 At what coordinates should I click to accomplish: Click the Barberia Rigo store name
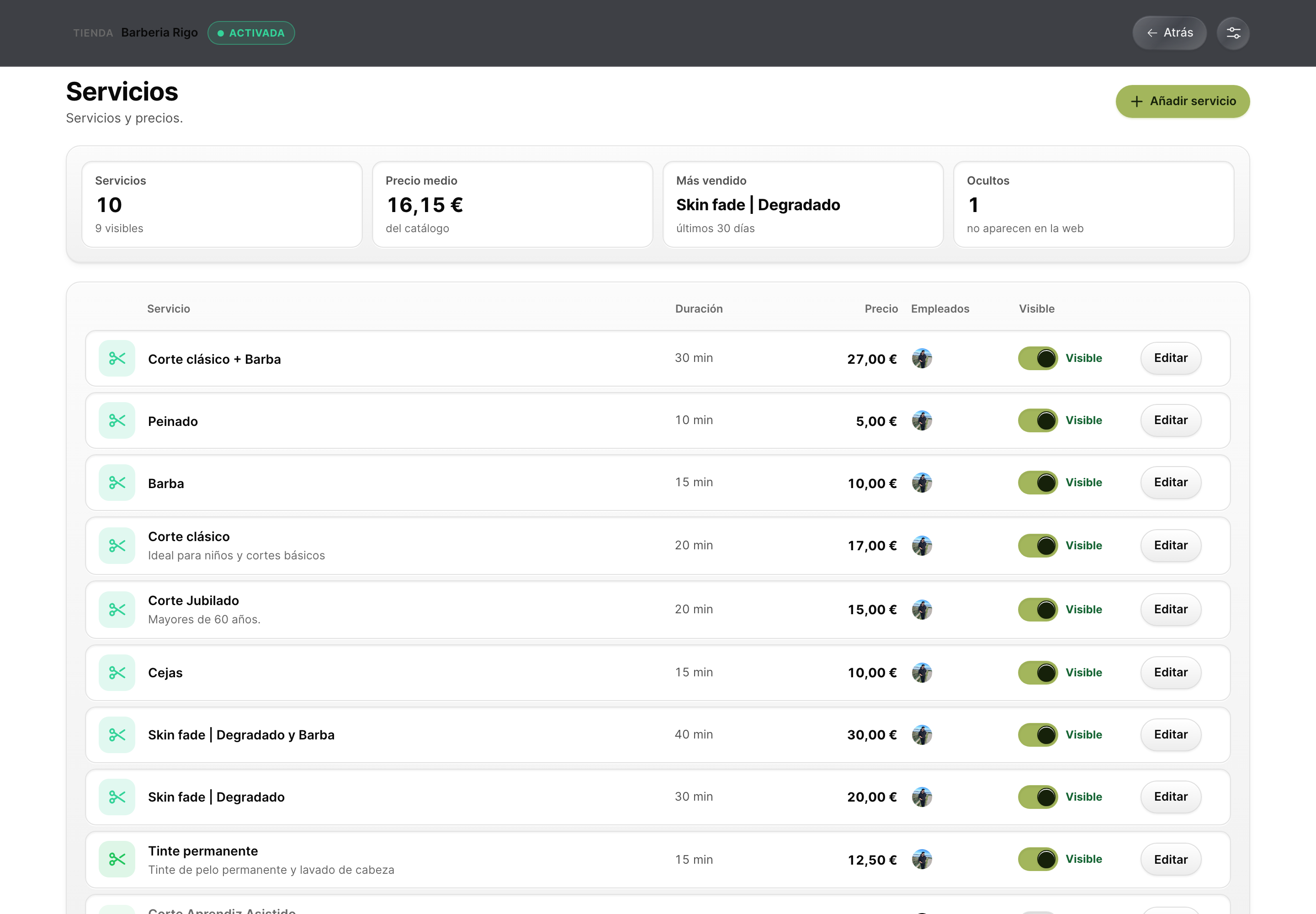coord(159,32)
